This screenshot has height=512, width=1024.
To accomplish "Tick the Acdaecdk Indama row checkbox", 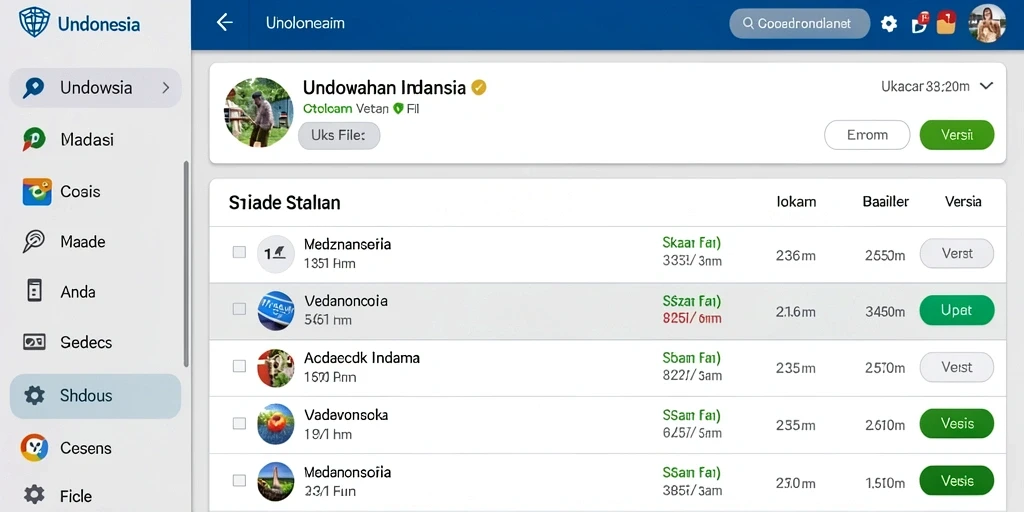I will [240, 366].
